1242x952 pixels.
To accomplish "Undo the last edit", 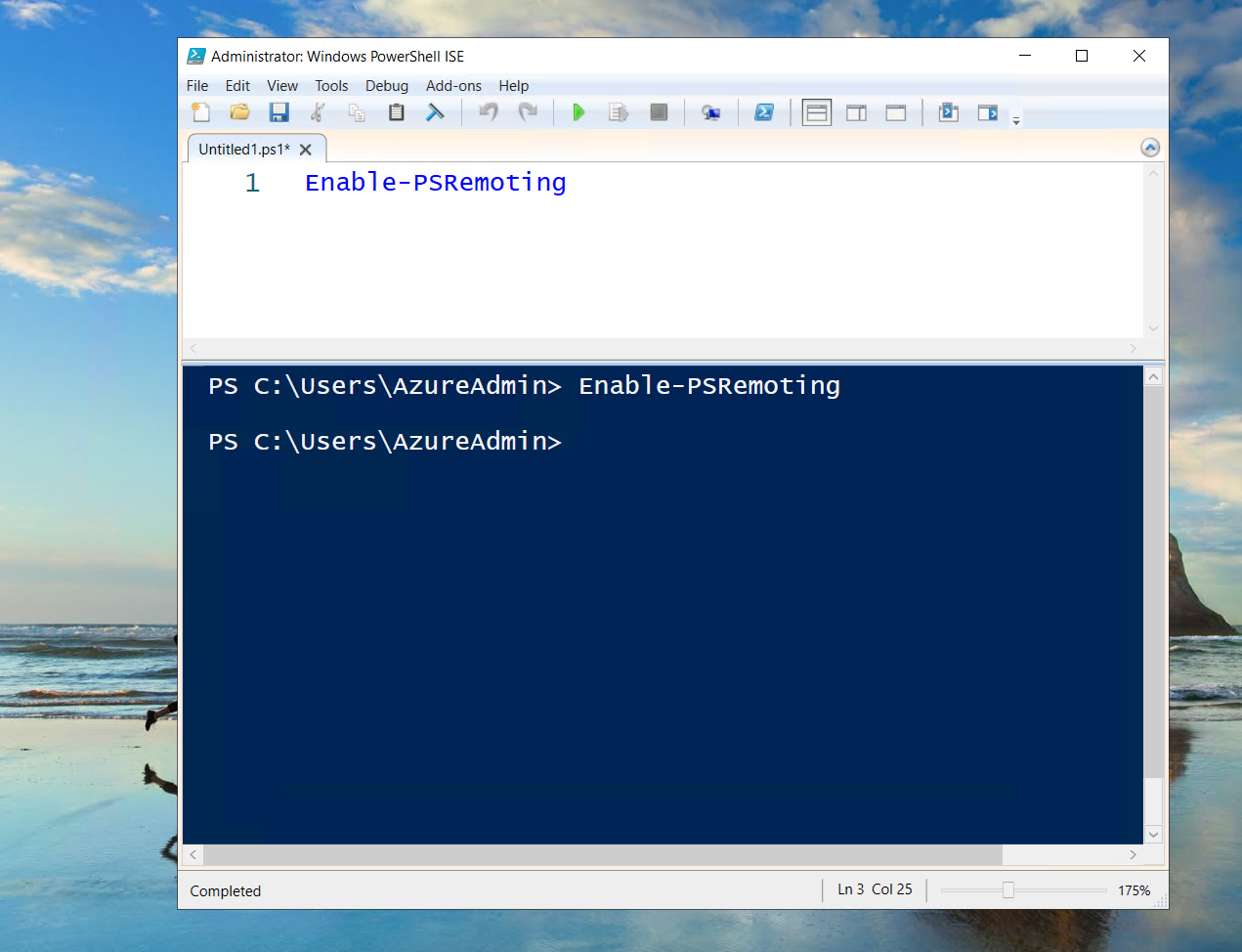I will pyautogui.click(x=489, y=112).
